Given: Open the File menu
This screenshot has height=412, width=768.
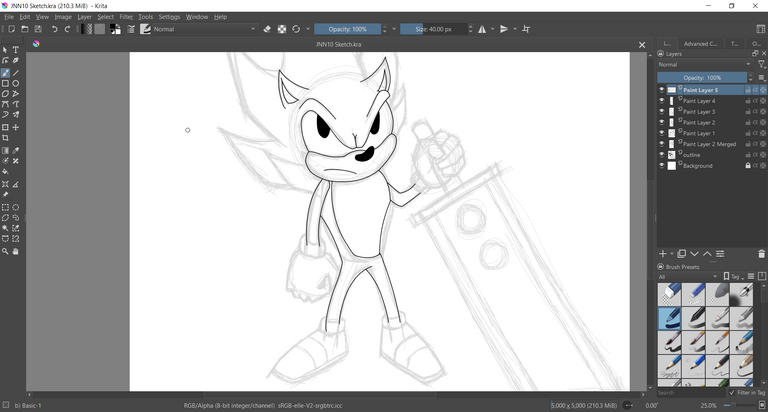Looking at the screenshot, I should pyautogui.click(x=9, y=17).
